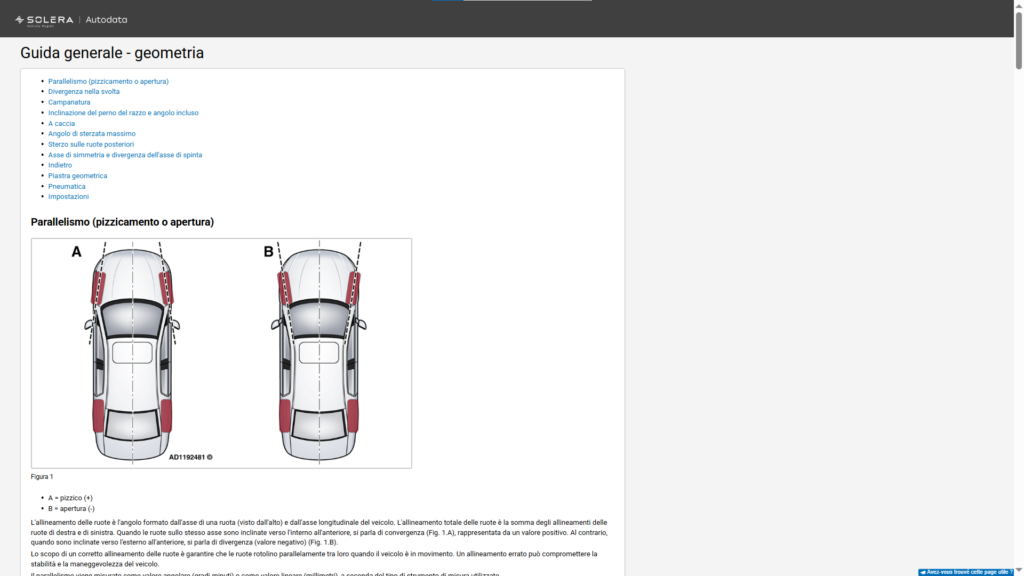Select the A caccia link
Image resolution: width=1024 pixels, height=576 pixels.
tap(61, 123)
